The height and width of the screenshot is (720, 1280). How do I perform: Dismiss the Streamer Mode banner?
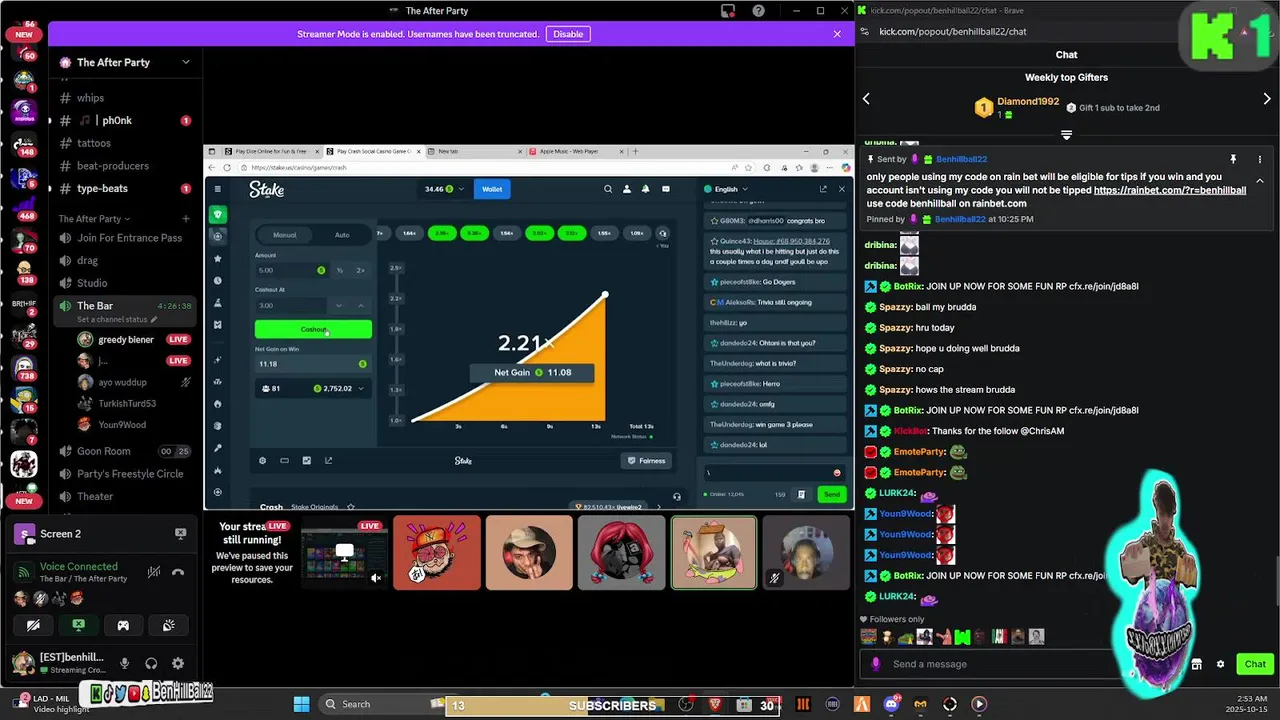[x=837, y=34]
